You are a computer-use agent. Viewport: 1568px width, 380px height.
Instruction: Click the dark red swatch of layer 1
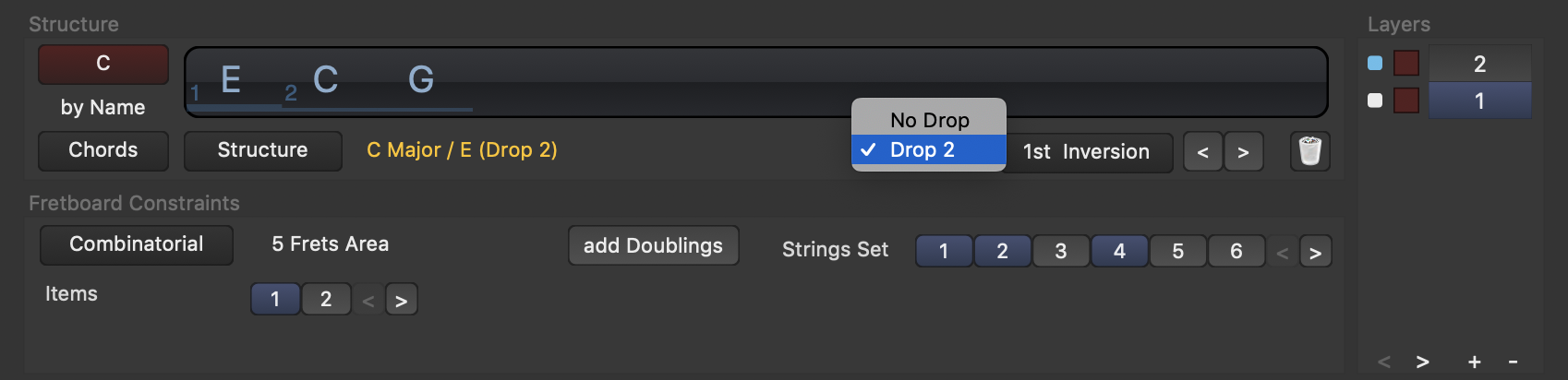click(x=1405, y=100)
